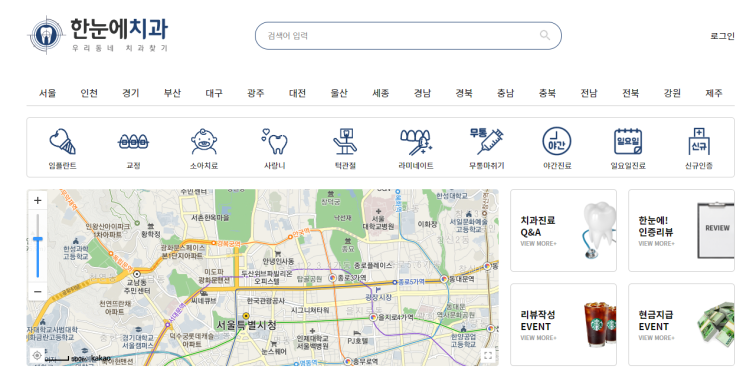Select the 충북 region tab
The height and width of the screenshot is (379, 743).
(x=547, y=93)
